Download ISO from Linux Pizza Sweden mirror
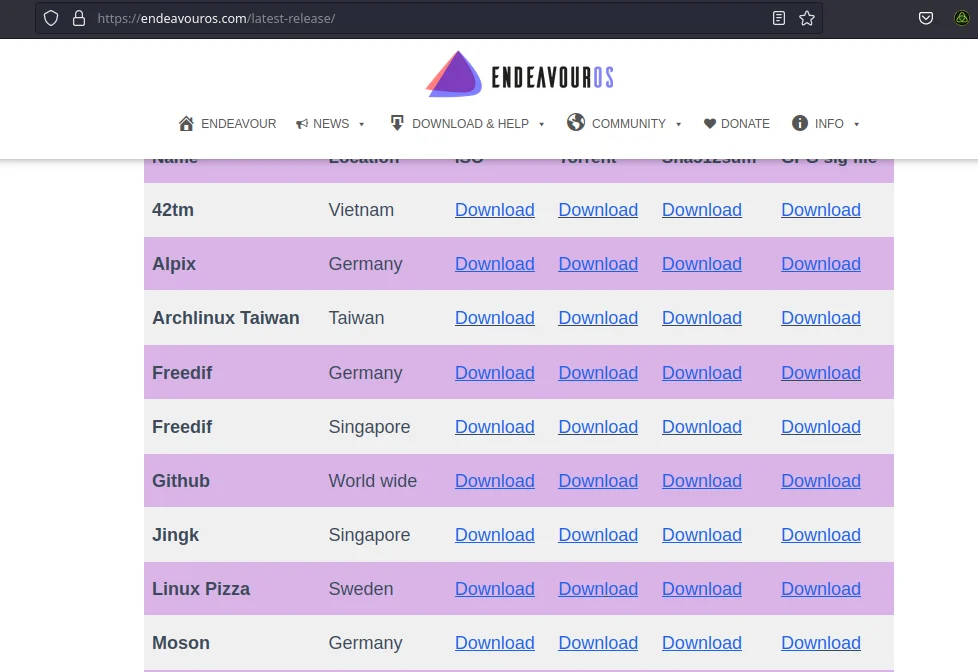 (495, 588)
